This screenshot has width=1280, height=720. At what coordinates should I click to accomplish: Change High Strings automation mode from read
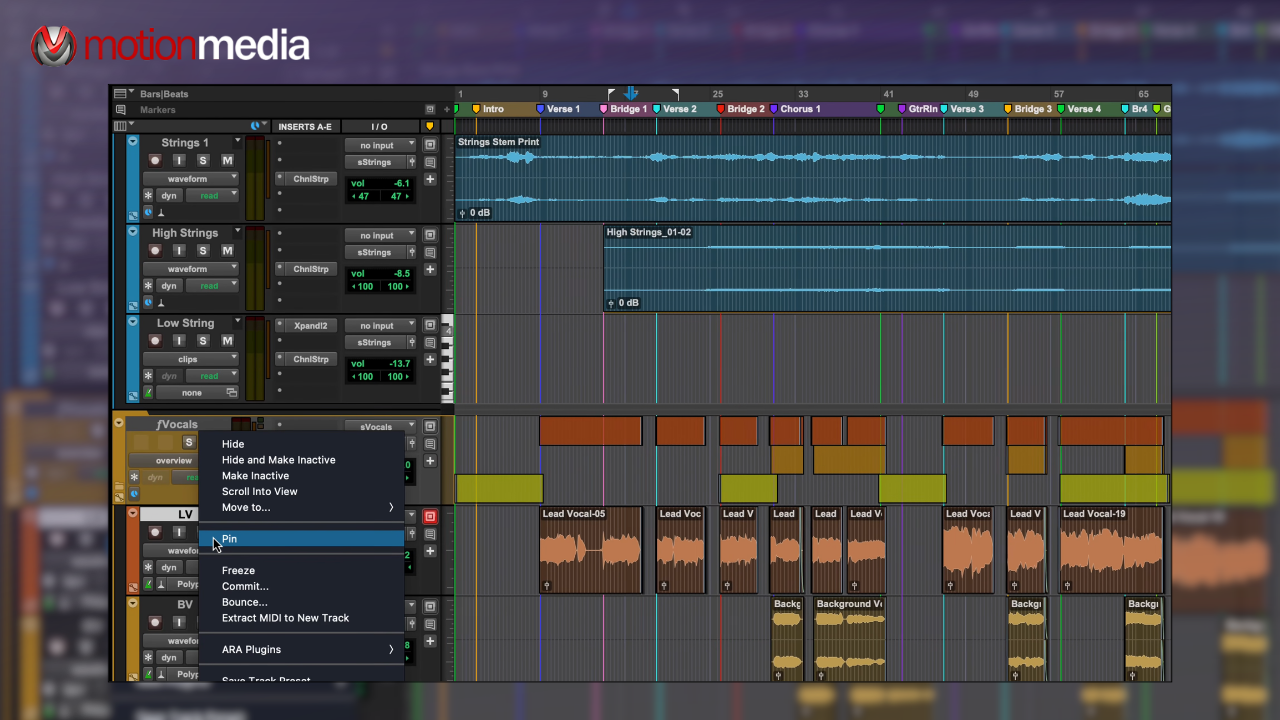coord(212,286)
